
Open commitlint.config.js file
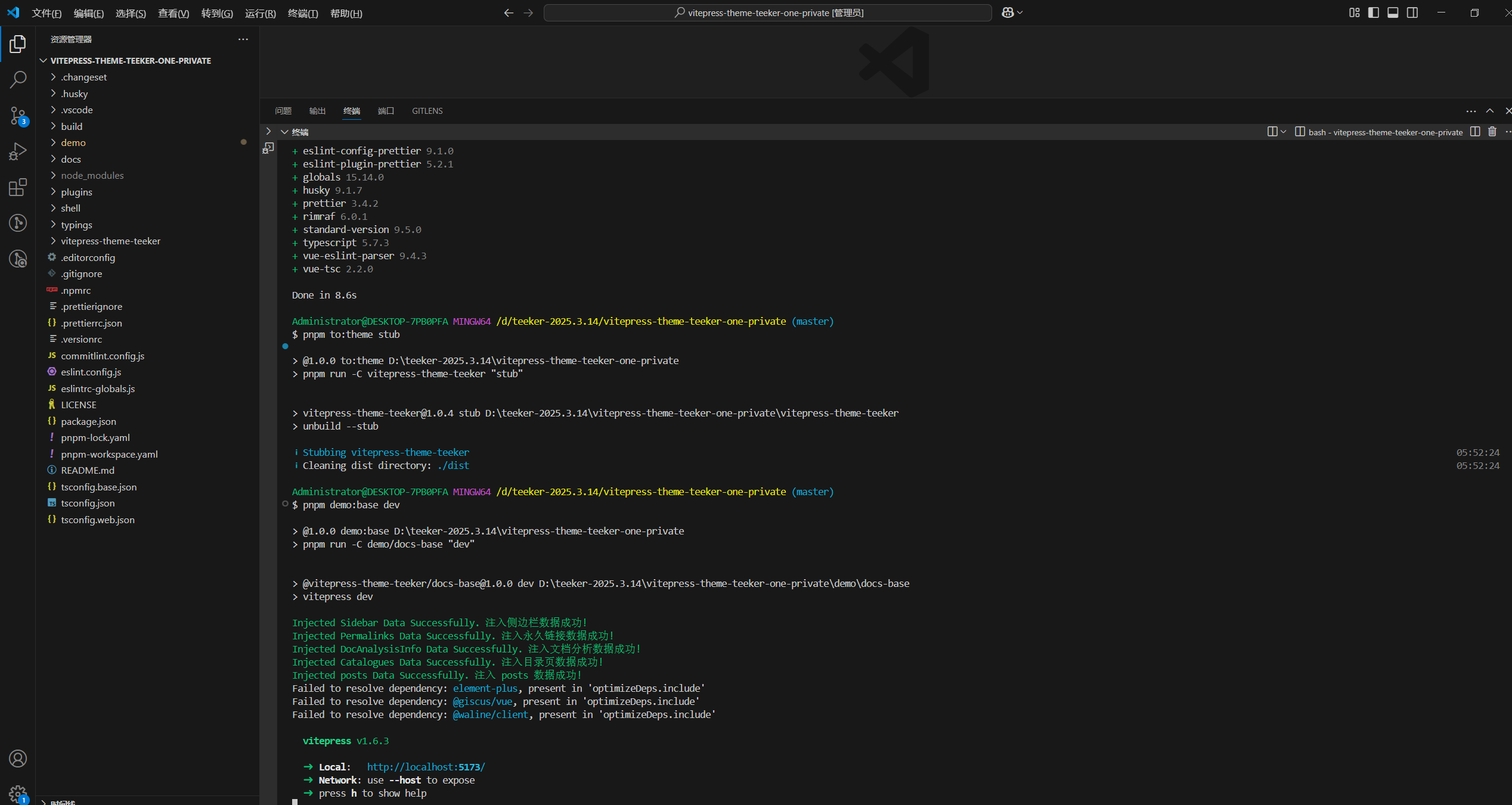click(147, 356)
